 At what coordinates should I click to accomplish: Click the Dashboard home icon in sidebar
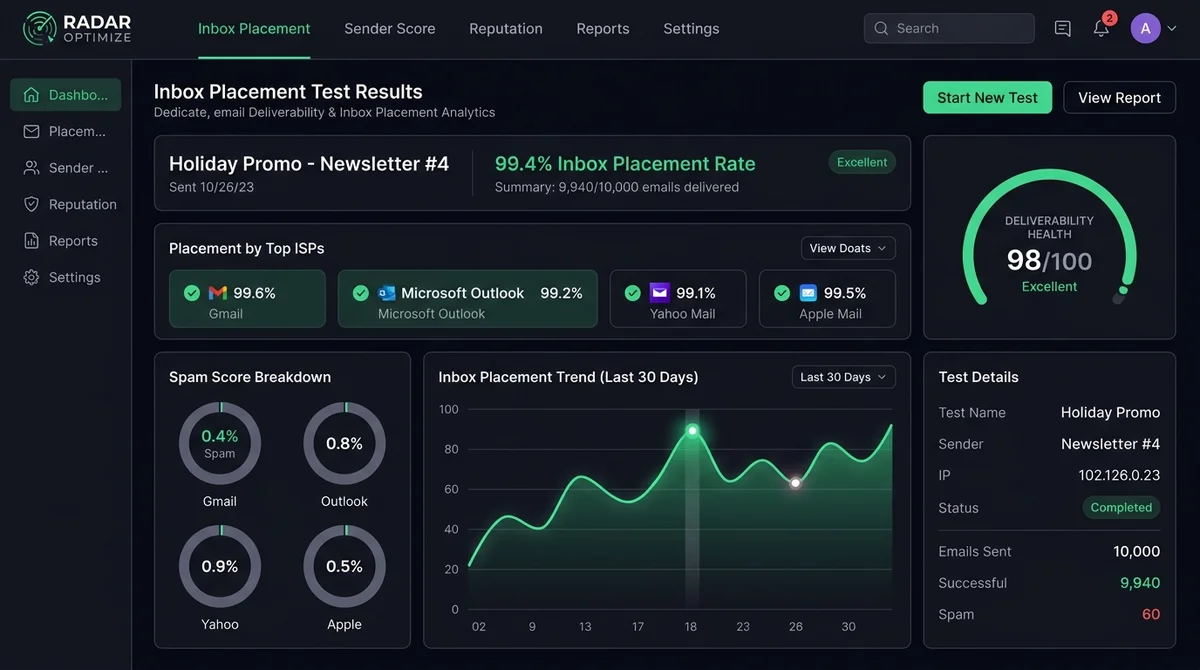click(31, 95)
